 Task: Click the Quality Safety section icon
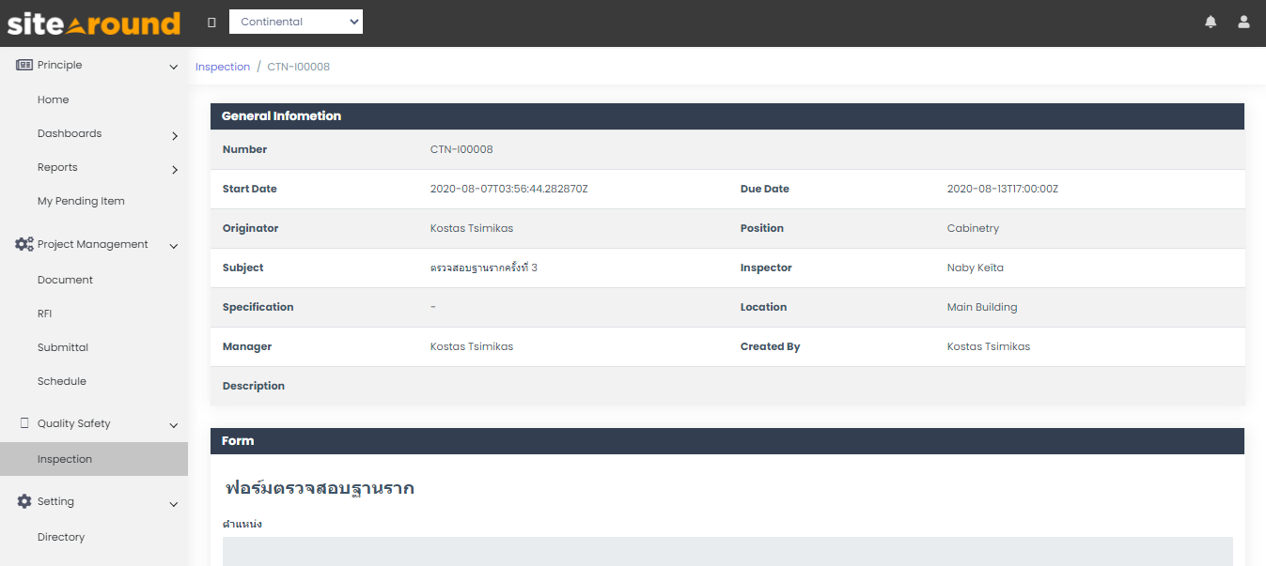pyautogui.click(x=24, y=424)
